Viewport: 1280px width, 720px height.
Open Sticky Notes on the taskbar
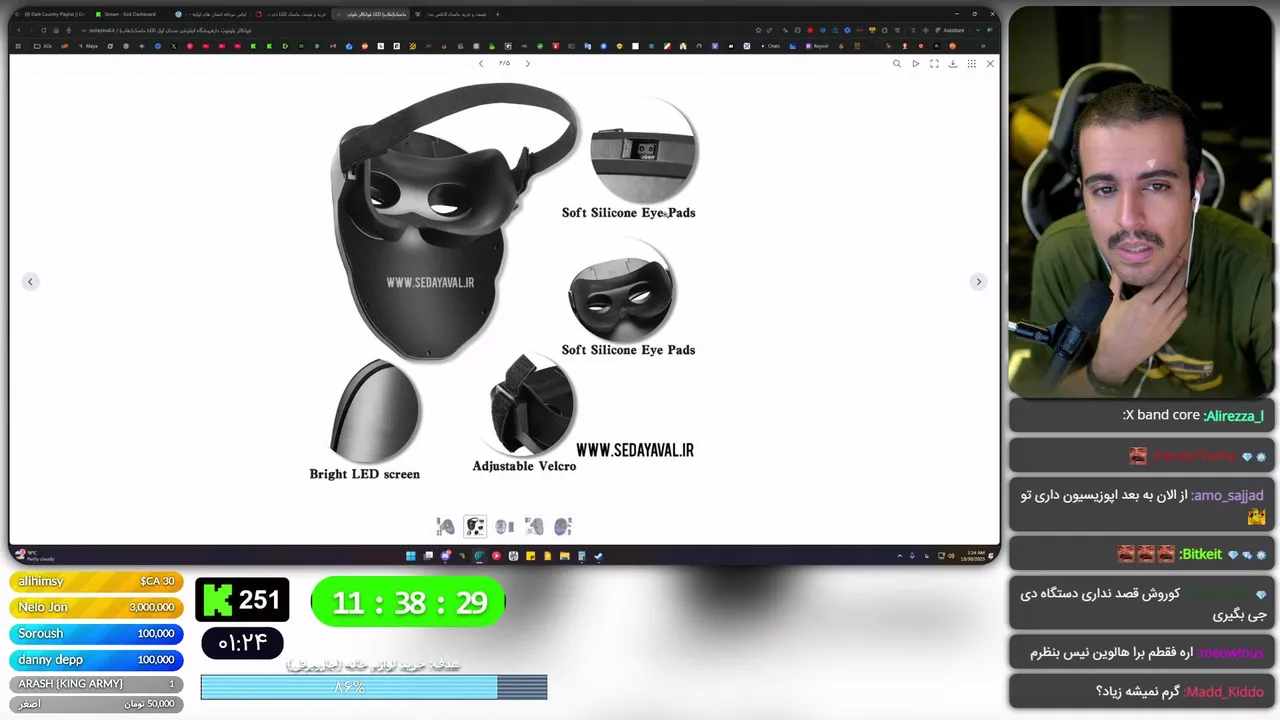[x=530, y=556]
